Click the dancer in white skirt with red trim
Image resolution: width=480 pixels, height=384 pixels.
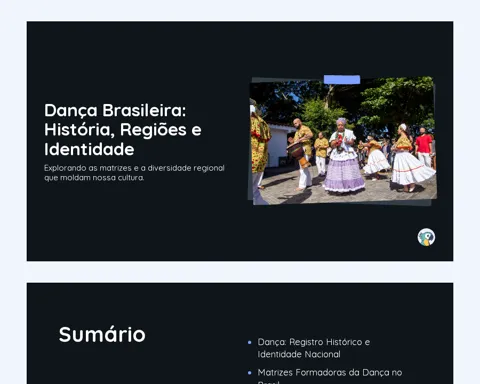412,159
